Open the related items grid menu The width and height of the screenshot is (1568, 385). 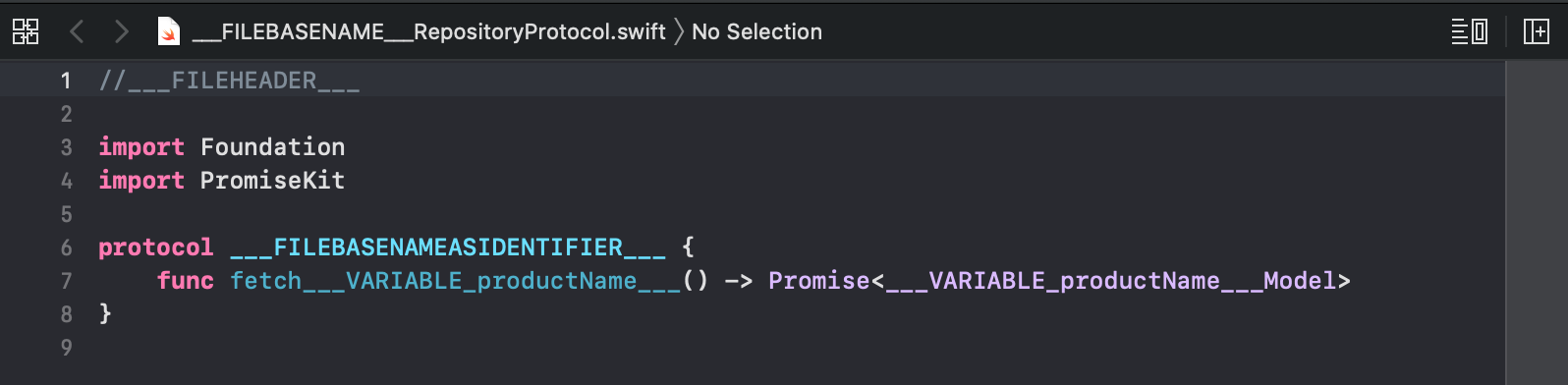[26, 31]
